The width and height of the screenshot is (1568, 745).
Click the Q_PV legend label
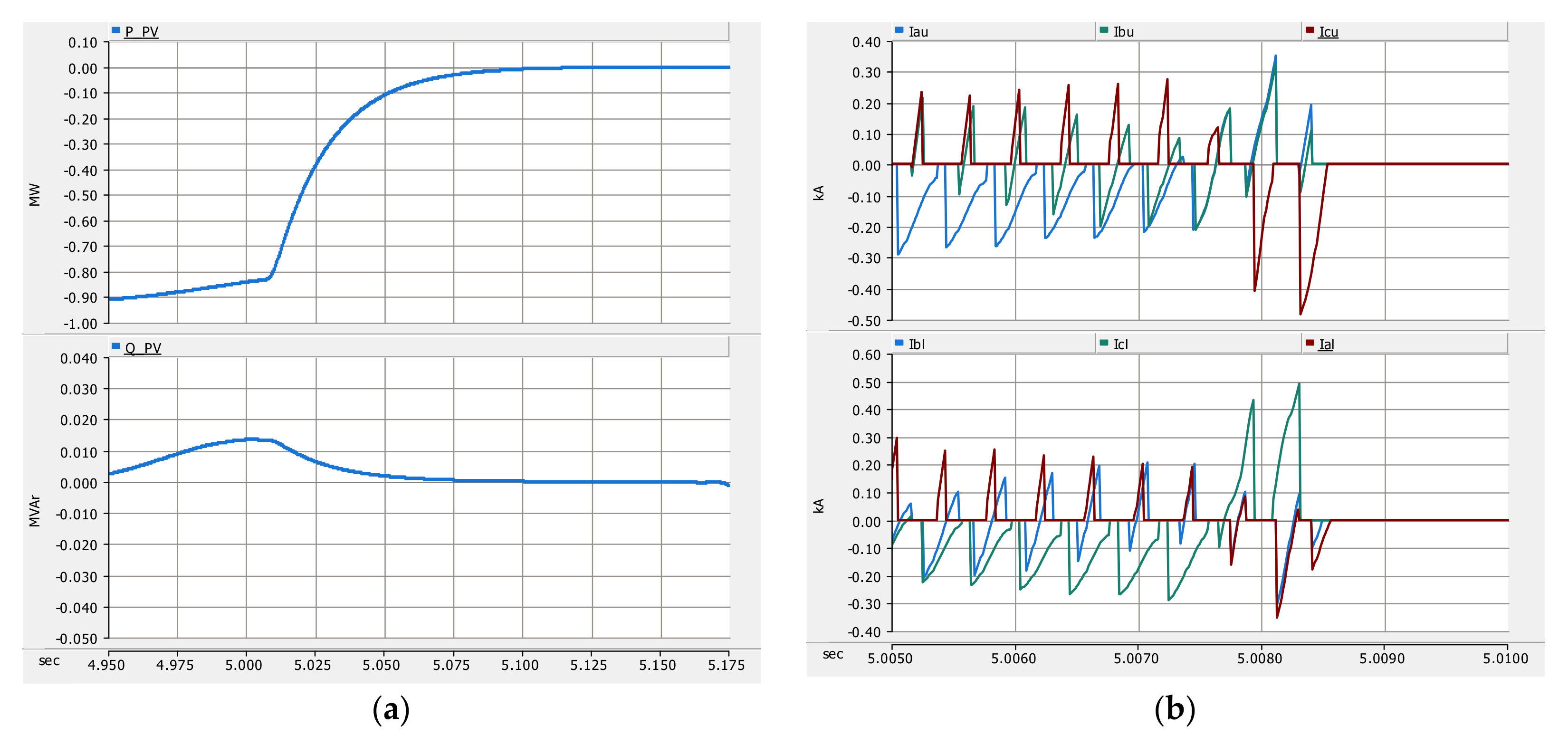coord(143,348)
